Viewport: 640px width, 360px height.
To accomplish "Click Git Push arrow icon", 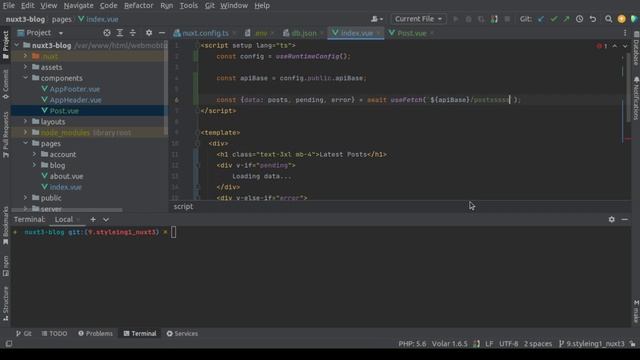I will (566, 19).
